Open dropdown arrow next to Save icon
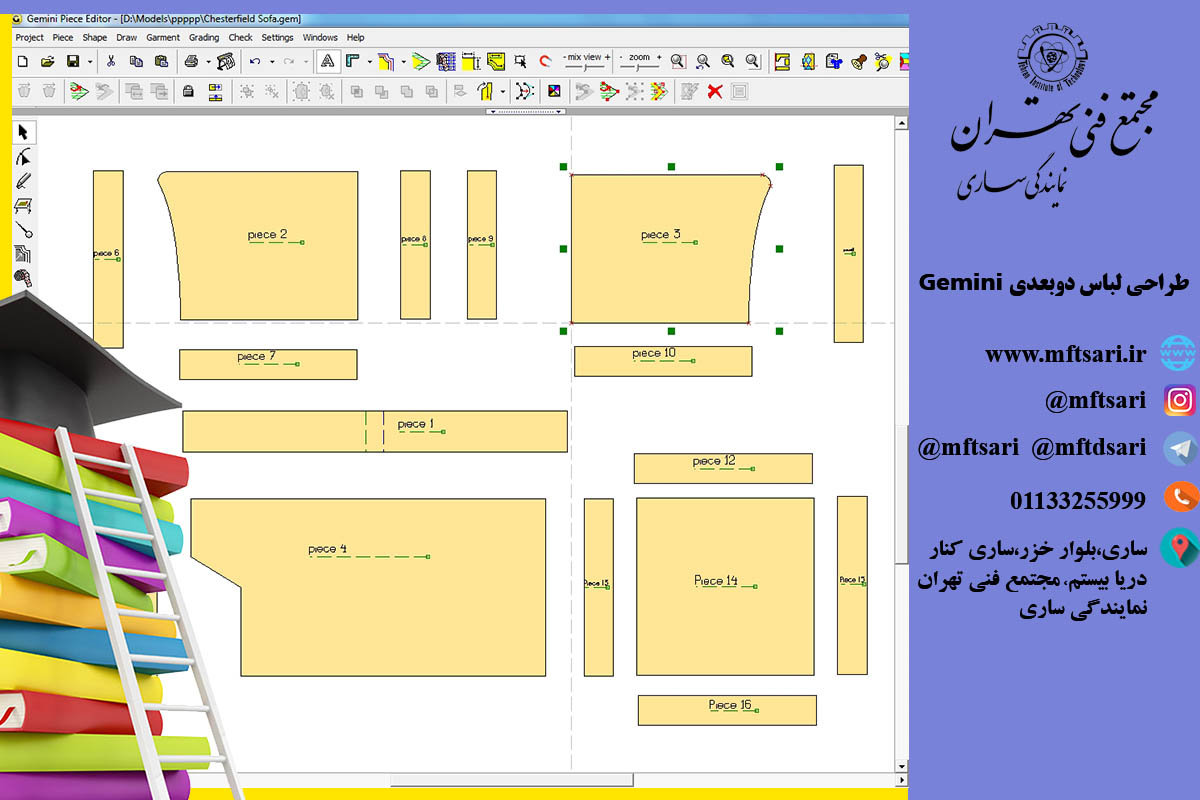This screenshot has width=1200, height=800. coord(90,61)
